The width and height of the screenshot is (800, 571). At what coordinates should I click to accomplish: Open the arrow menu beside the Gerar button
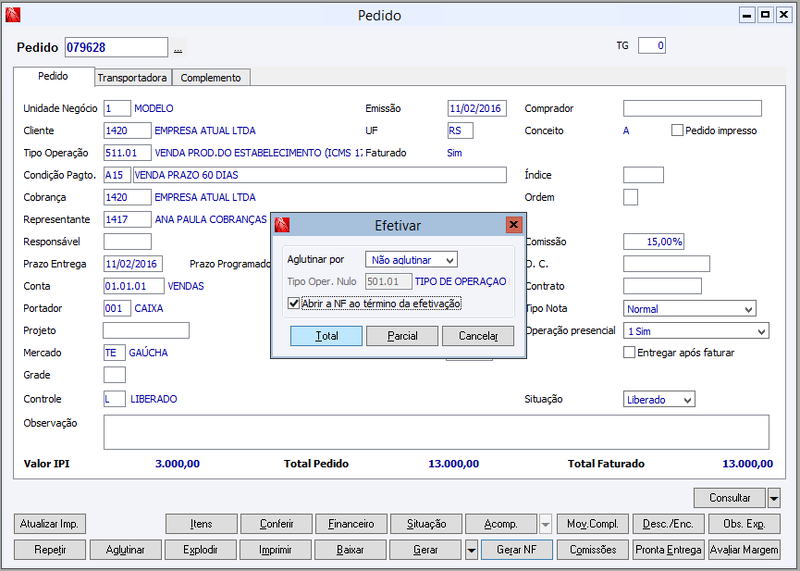tap(471, 550)
